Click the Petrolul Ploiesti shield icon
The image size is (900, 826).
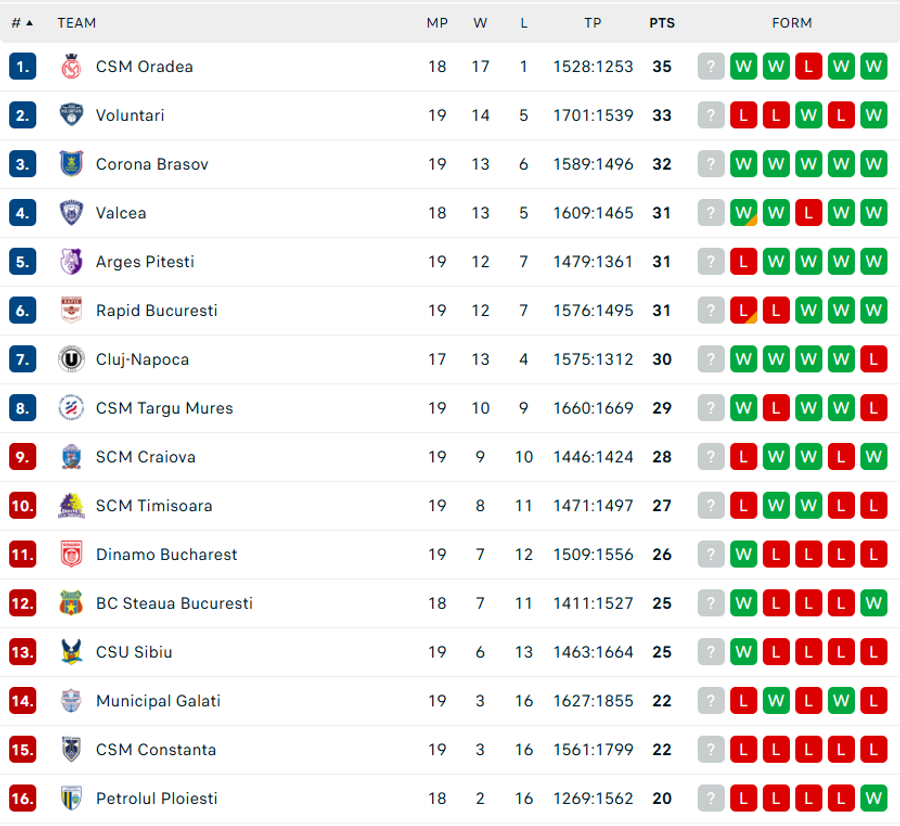coord(71,798)
